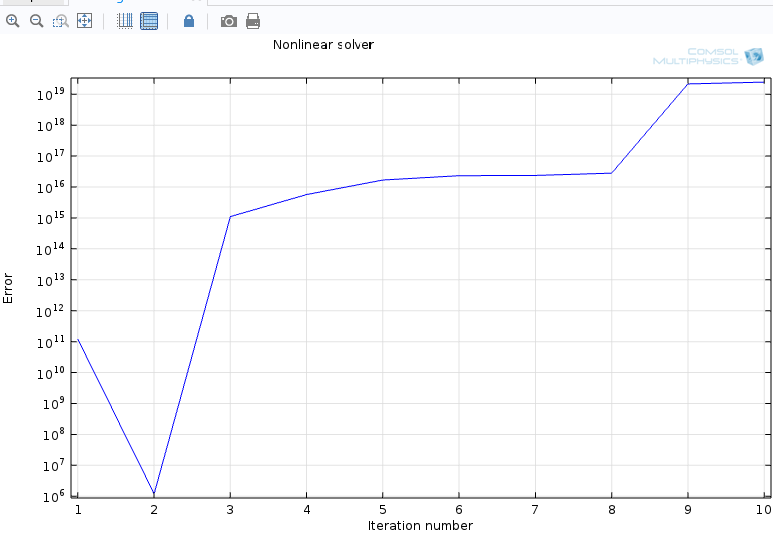773x536 pixels.
Task: Take an image snapshot with camera icon
Action: tap(229, 21)
